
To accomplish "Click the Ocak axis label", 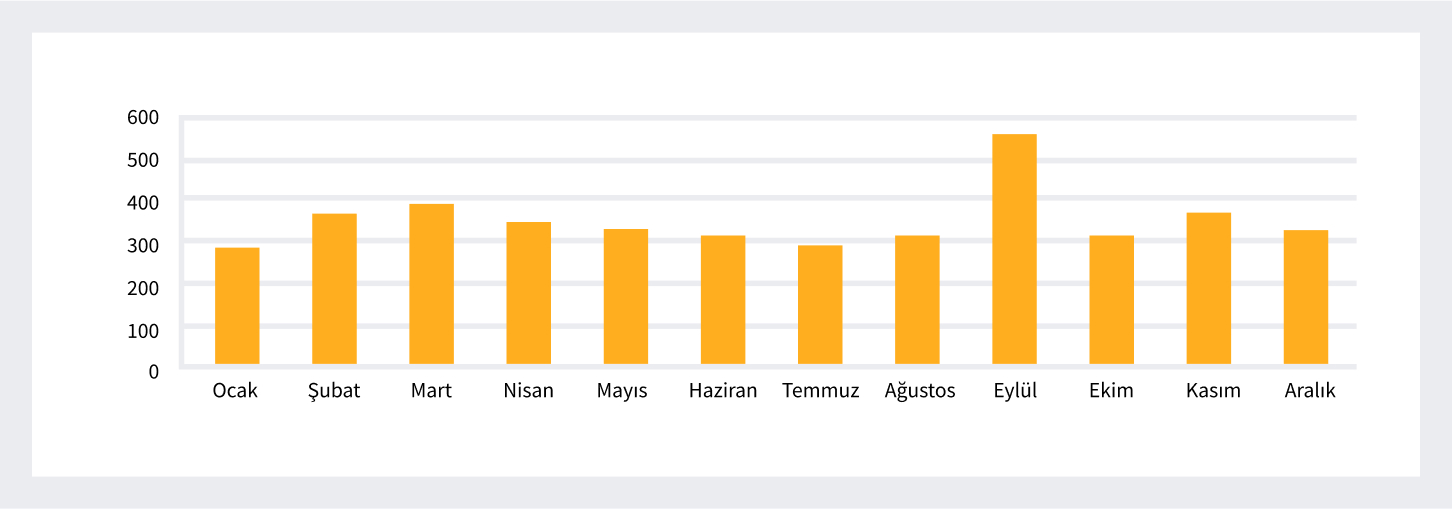I will coord(235,391).
